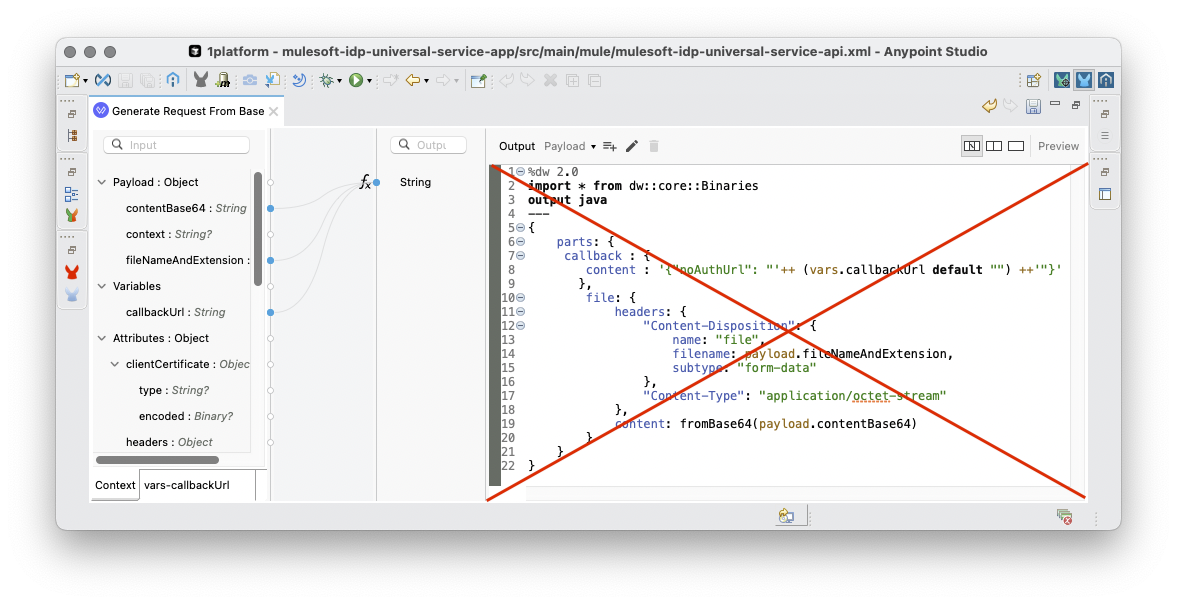Click the trash delete icon beside the pencil
The height and width of the screenshot is (604, 1177).
click(653, 146)
